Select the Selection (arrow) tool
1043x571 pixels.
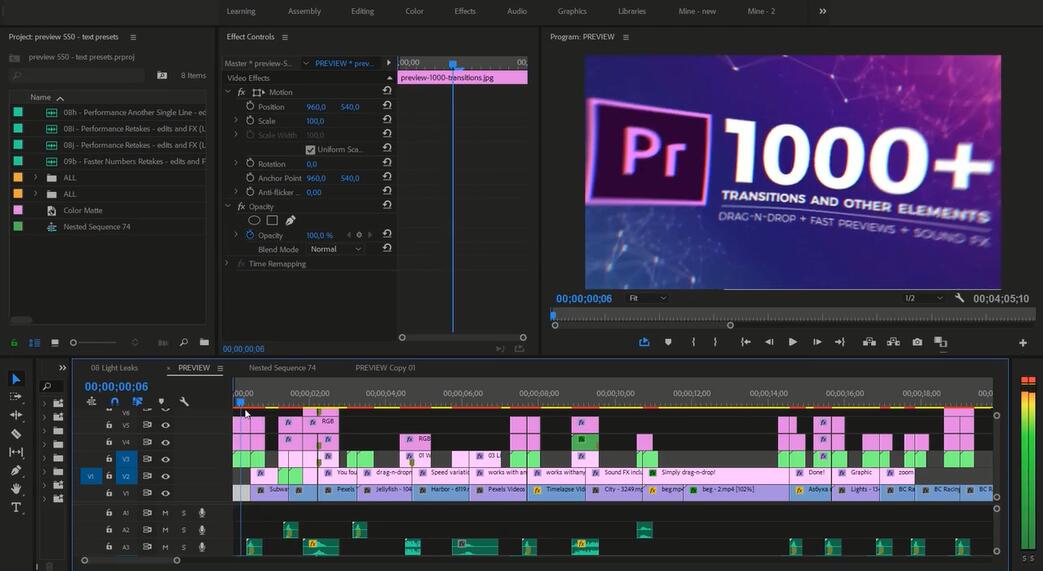coord(16,379)
